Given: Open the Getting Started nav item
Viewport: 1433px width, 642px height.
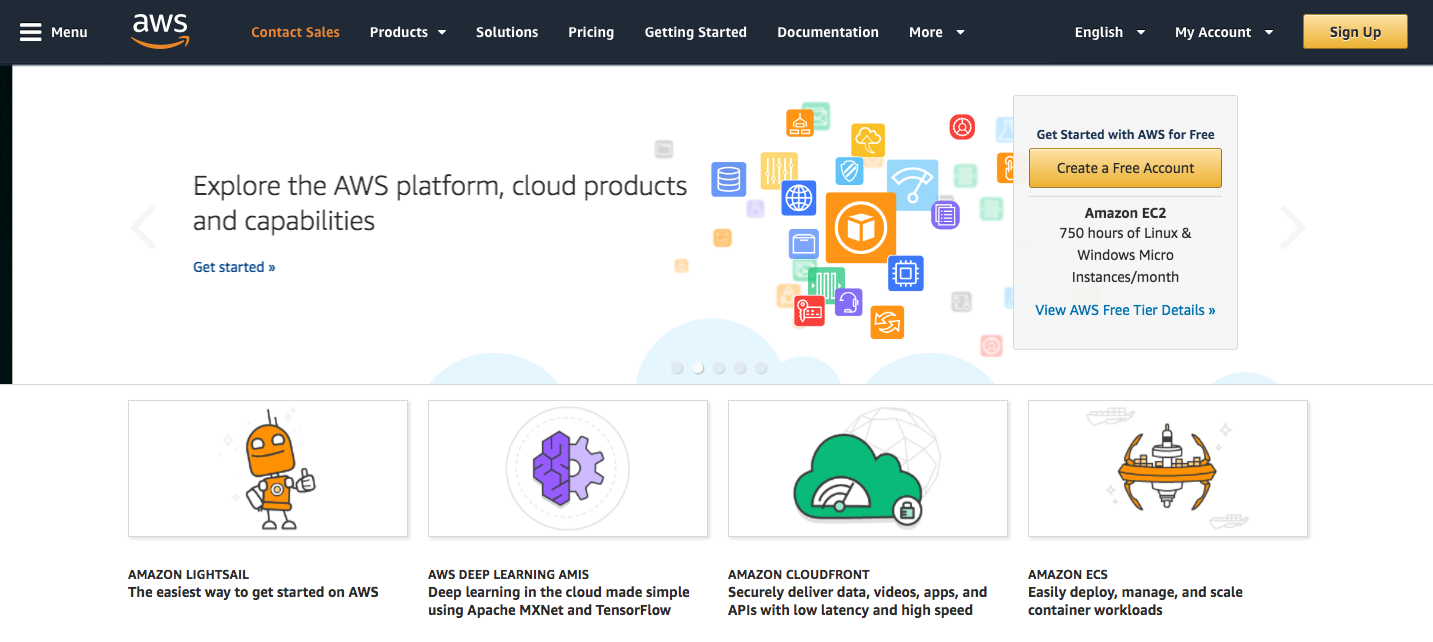Looking at the screenshot, I should click(x=695, y=32).
